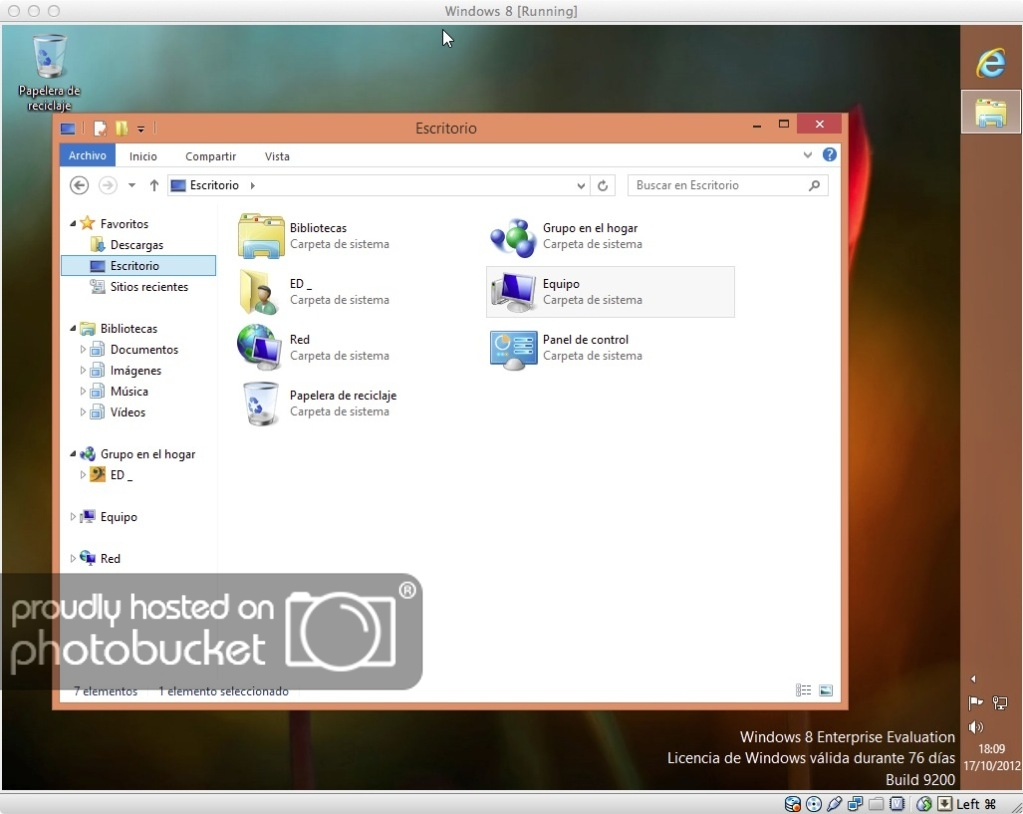Open Panel de control icon

[513, 348]
